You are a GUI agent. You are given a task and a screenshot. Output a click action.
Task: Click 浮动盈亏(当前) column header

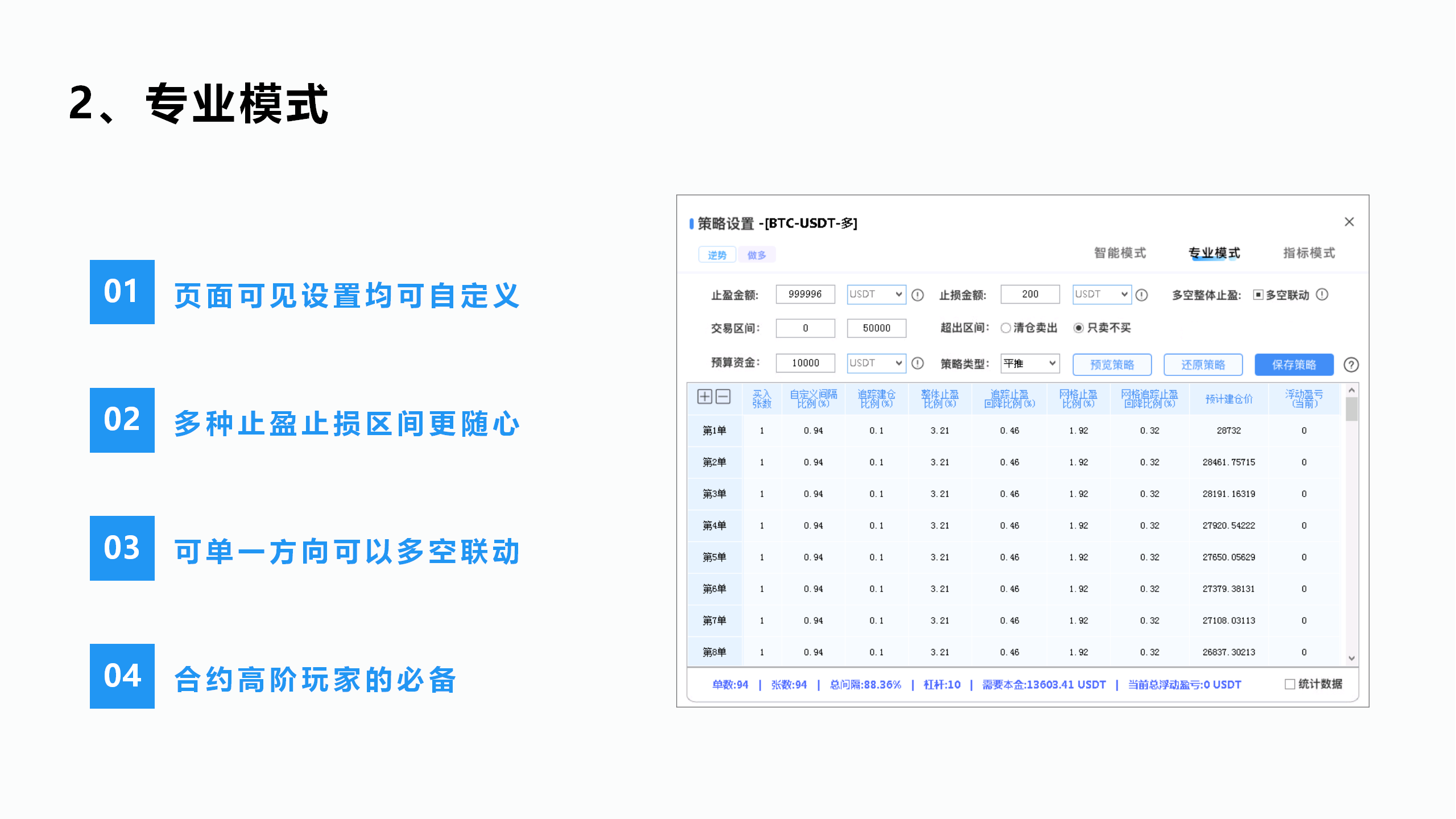[1304, 399]
